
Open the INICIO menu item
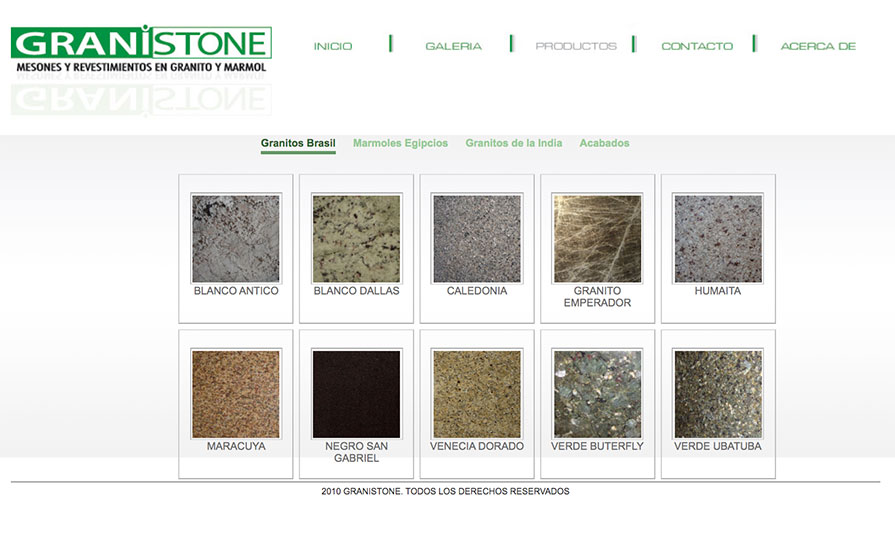333,46
